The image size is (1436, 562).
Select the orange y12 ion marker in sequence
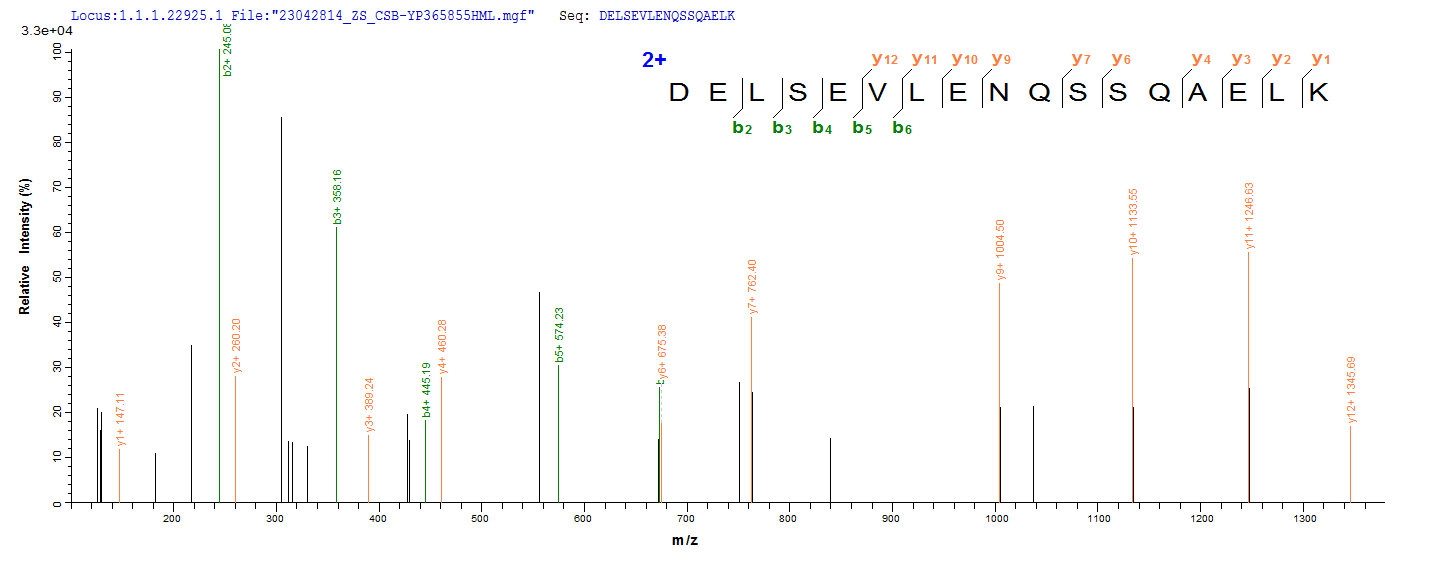pos(883,59)
